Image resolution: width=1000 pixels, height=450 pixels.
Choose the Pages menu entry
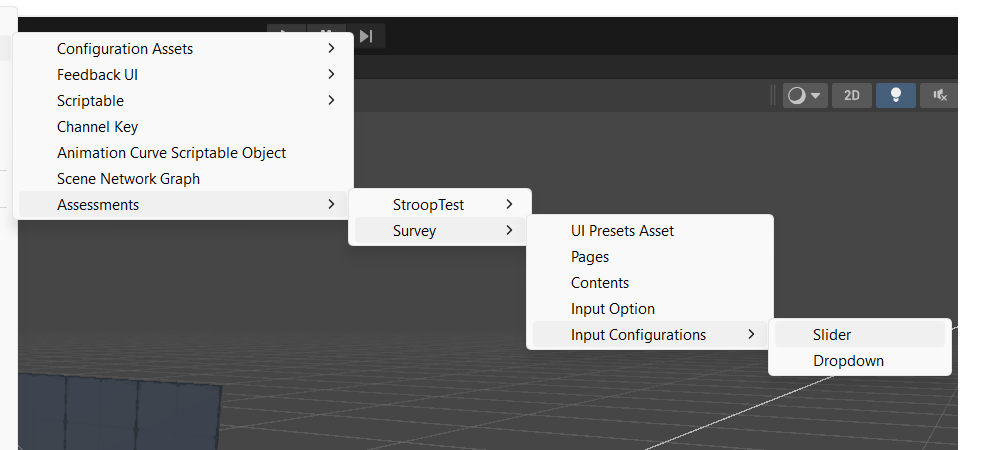click(x=650, y=257)
